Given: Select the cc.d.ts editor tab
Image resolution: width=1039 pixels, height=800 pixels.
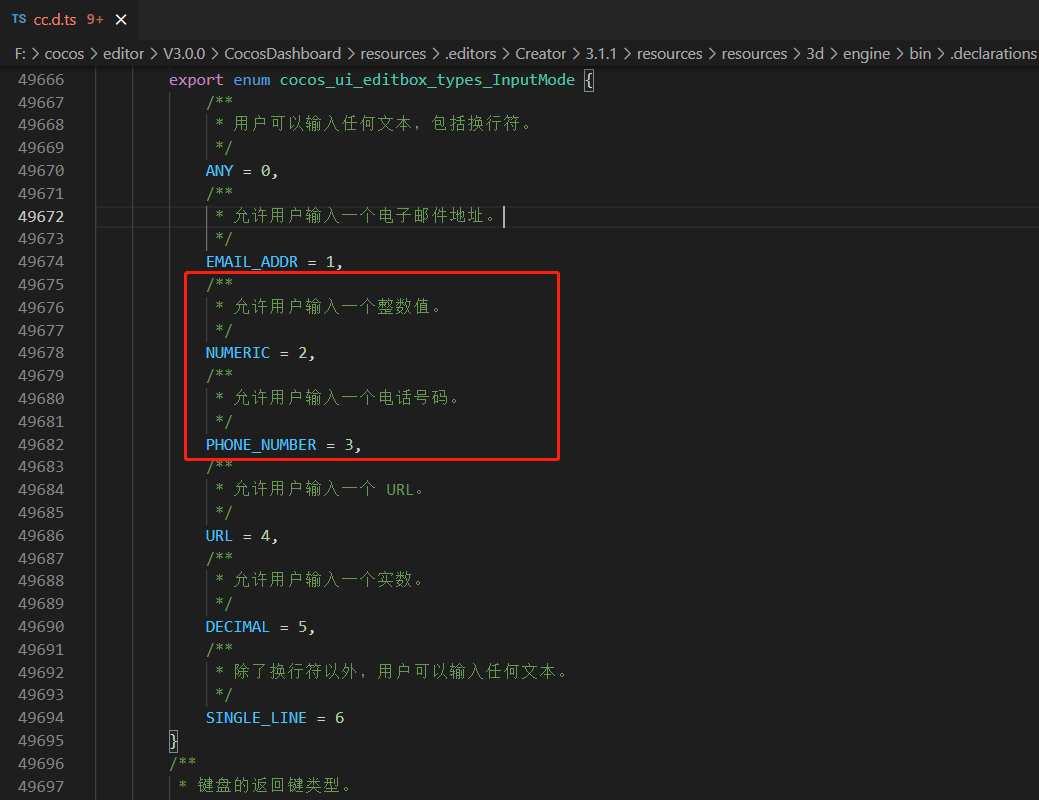Looking at the screenshot, I should tap(69, 20).
